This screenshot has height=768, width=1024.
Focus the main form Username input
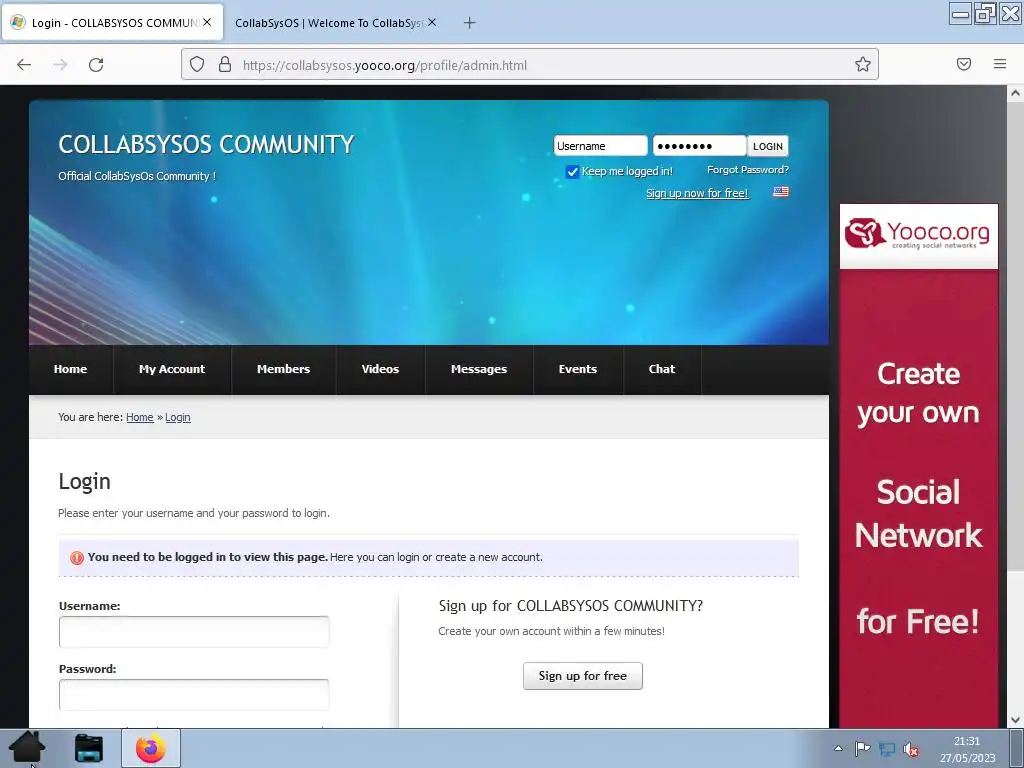tap(194, 632)
